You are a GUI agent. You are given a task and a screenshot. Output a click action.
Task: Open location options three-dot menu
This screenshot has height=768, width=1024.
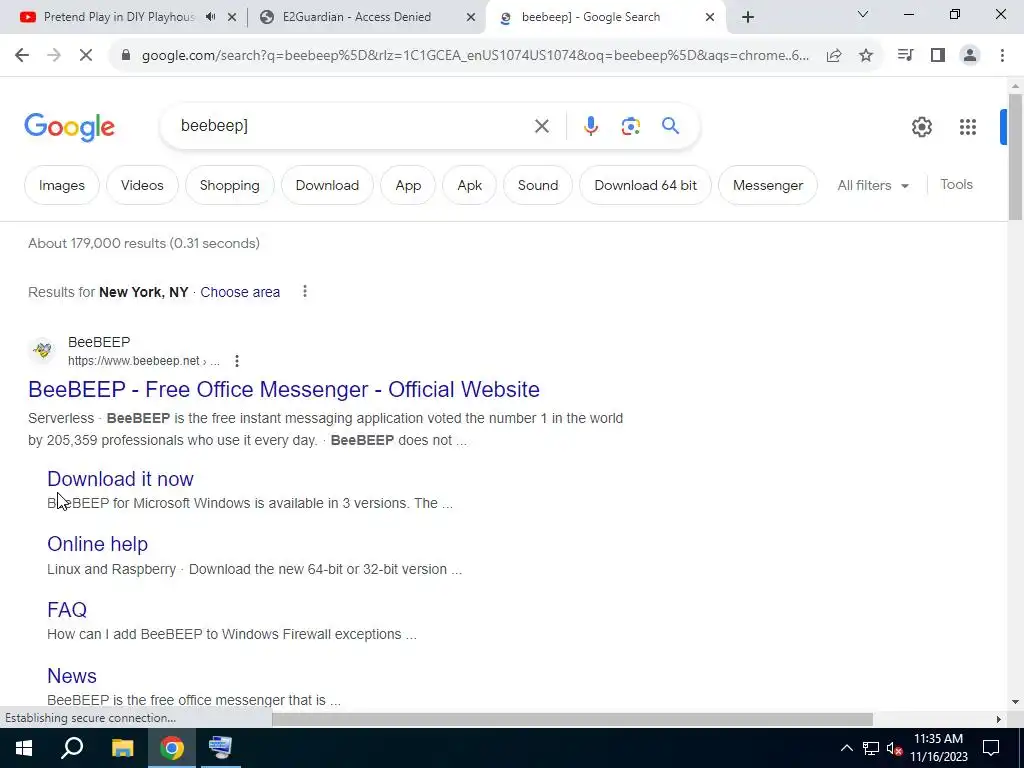click(x=304, y=291)
